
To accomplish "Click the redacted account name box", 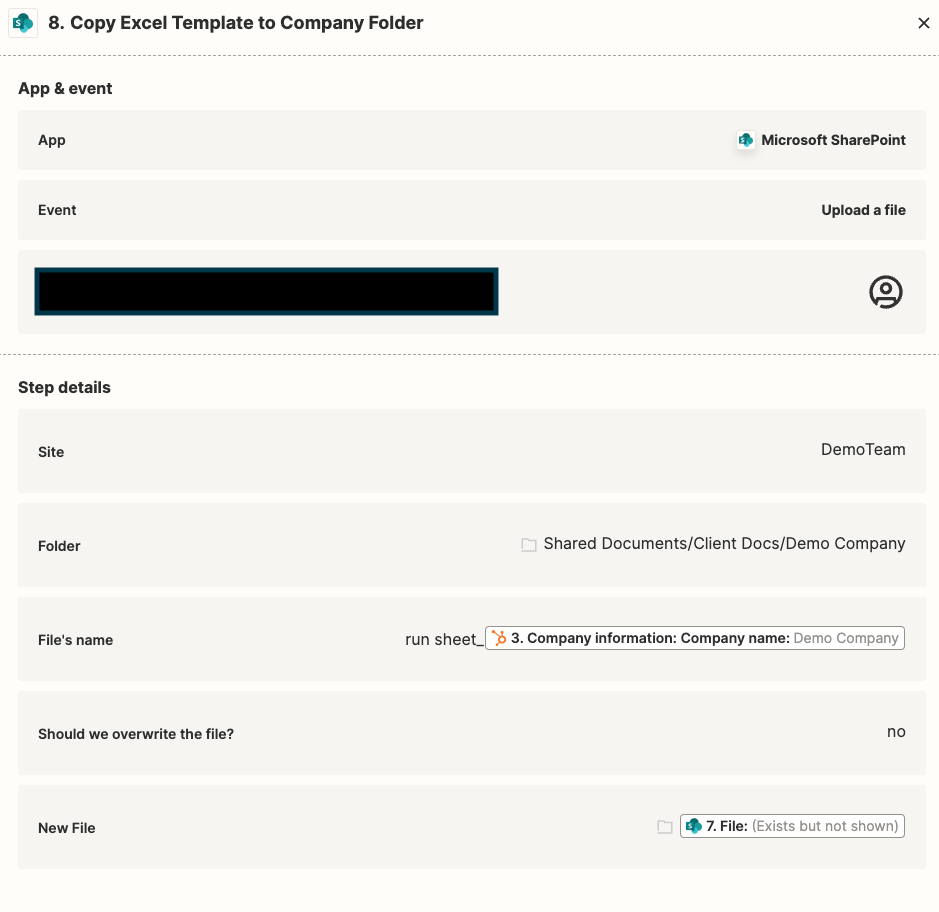I will [x=266, y=292].
